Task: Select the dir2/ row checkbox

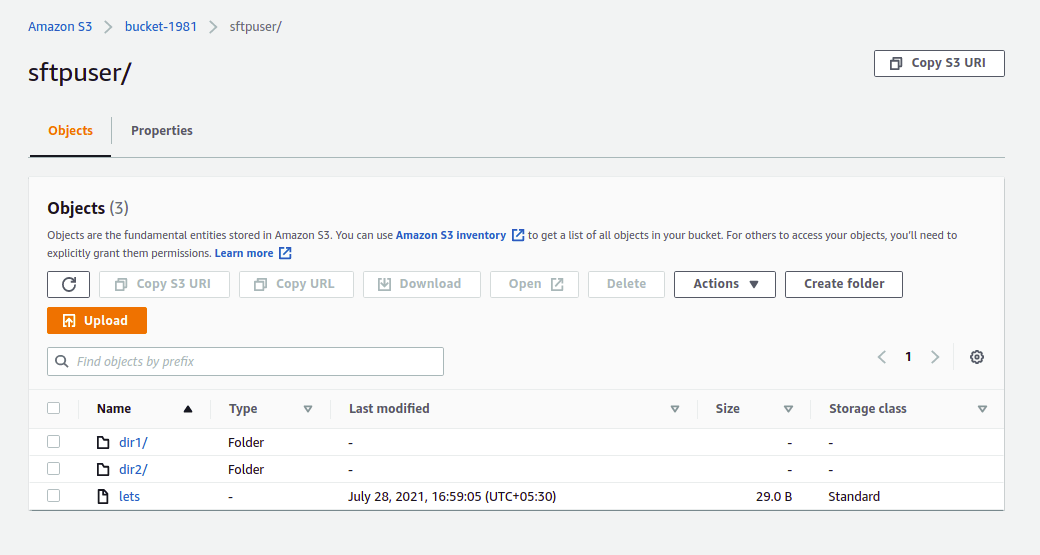Action: (54, 469)
